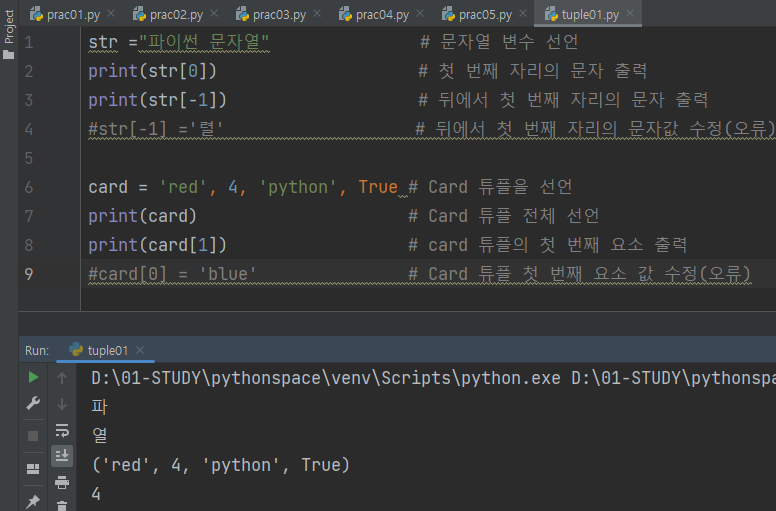The height and width of the screenshot is (511, 776).
Task: Open the Project tool window sidebar button
Action: point(8,34)
